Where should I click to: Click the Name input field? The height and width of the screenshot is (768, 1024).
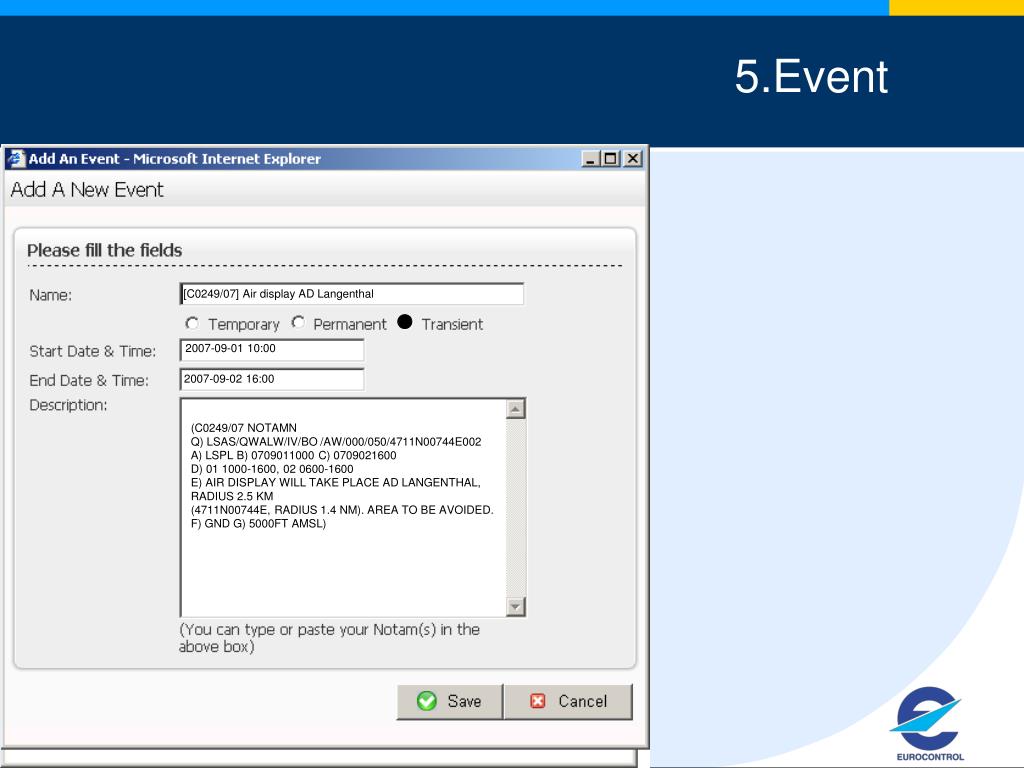(351, 294)
